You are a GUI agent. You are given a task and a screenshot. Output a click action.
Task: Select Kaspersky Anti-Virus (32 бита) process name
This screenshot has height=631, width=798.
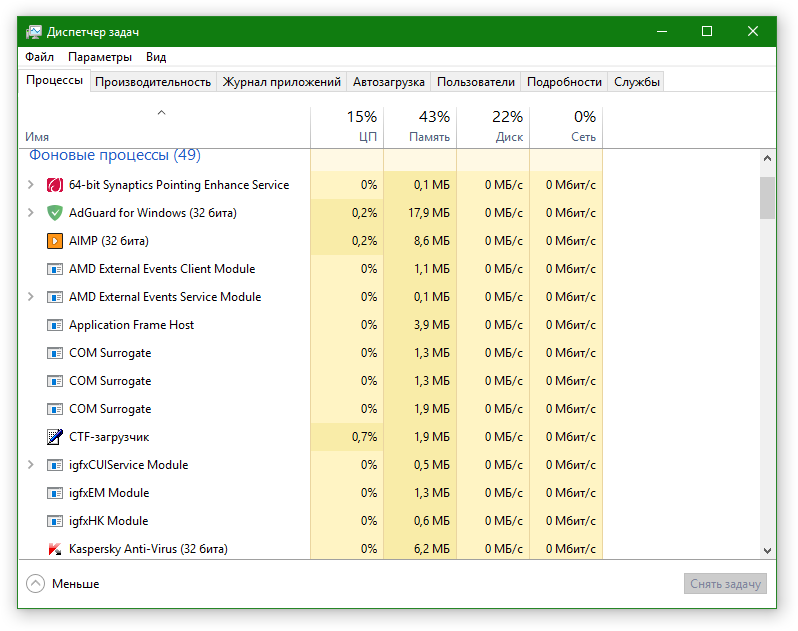148,549
